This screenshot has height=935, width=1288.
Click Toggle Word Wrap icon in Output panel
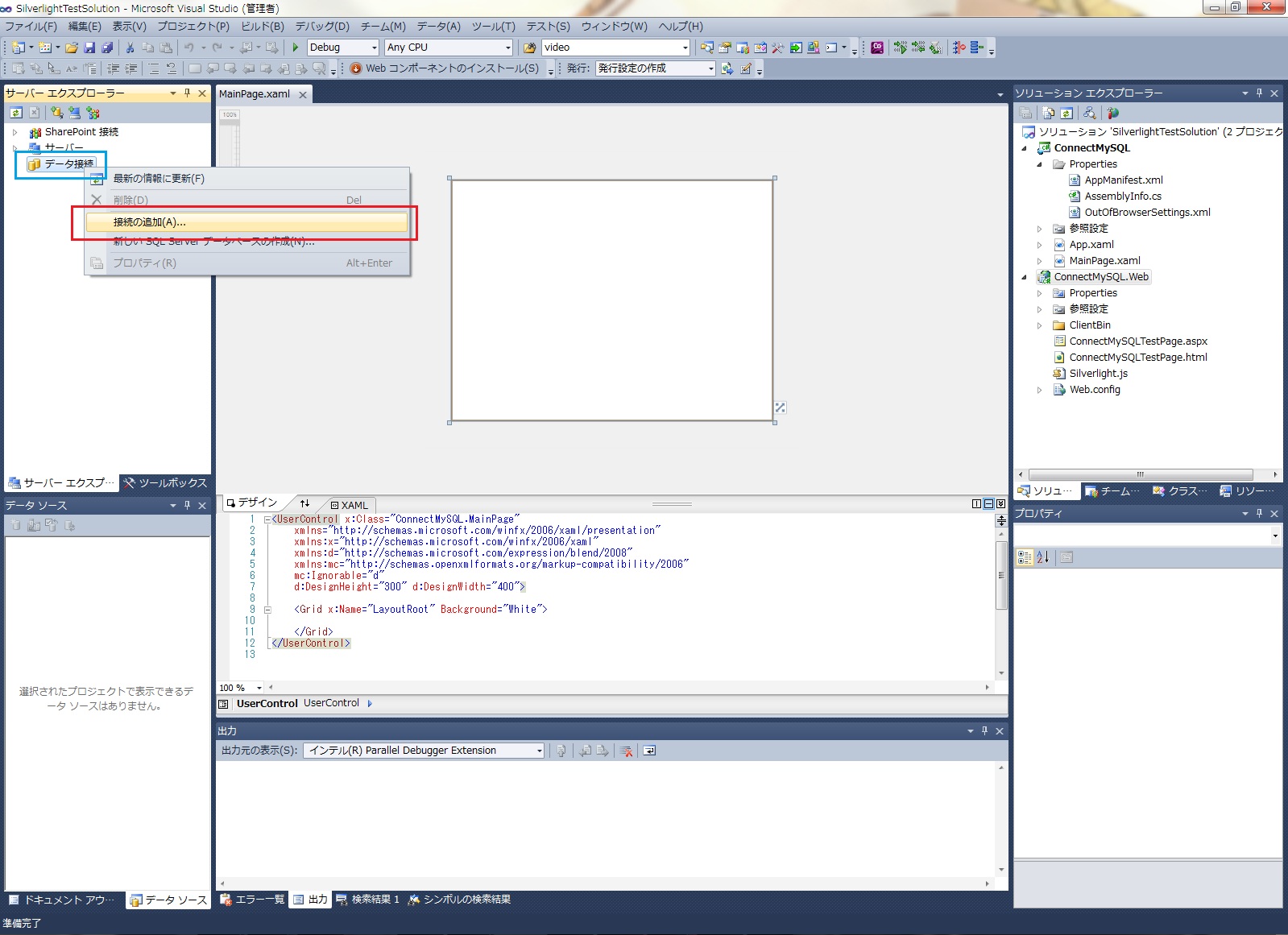(x=649, y=751)
